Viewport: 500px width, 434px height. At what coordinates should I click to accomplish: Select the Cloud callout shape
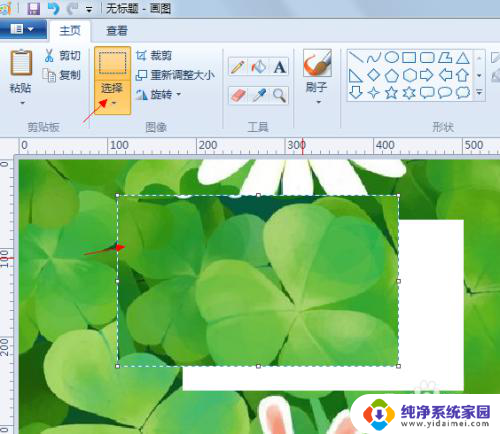[x=462, y=92]
